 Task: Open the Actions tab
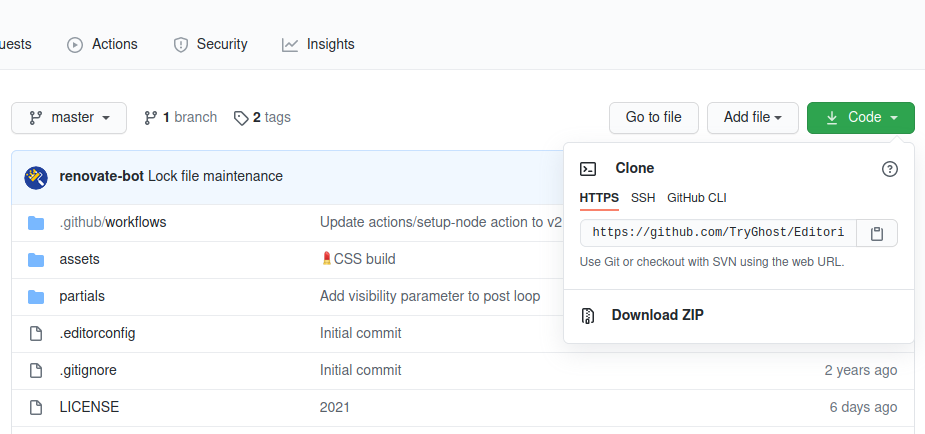click(102, 44)
